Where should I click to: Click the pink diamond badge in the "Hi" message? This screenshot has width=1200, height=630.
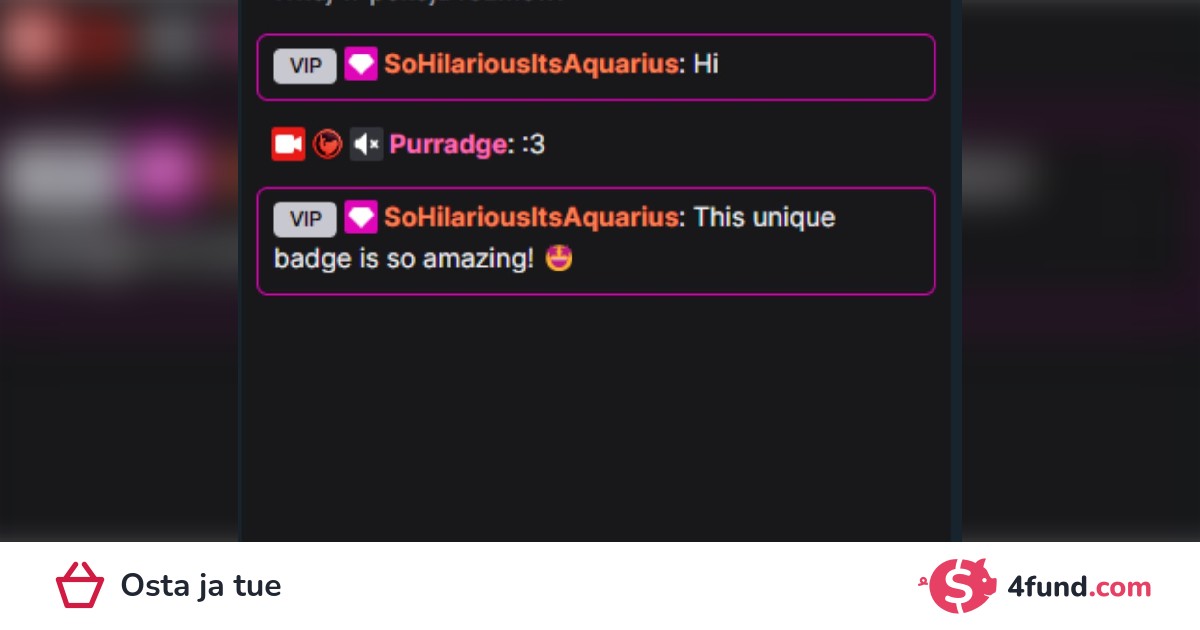click(361, 65)
